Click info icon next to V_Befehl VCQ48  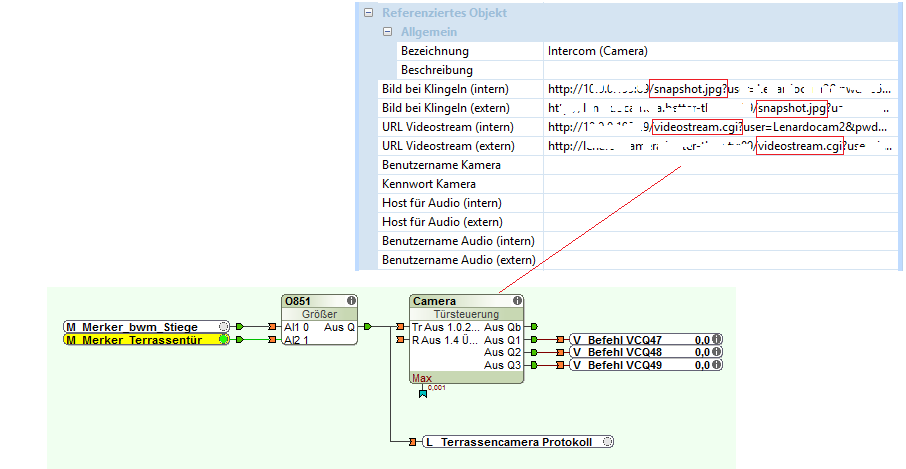[x=718, y=353]
